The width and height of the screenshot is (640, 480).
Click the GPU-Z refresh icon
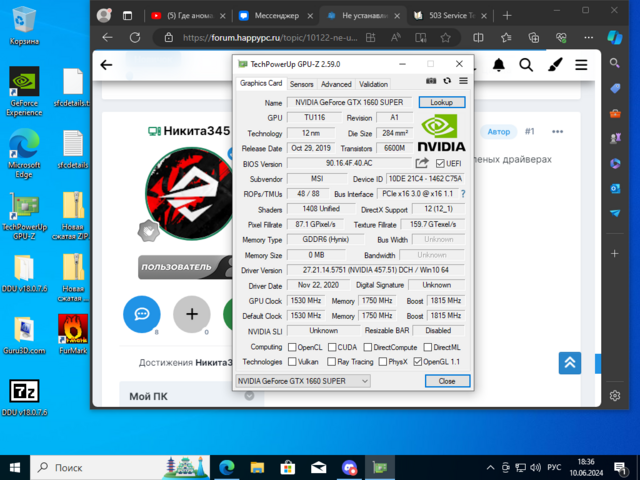[447, 81]
